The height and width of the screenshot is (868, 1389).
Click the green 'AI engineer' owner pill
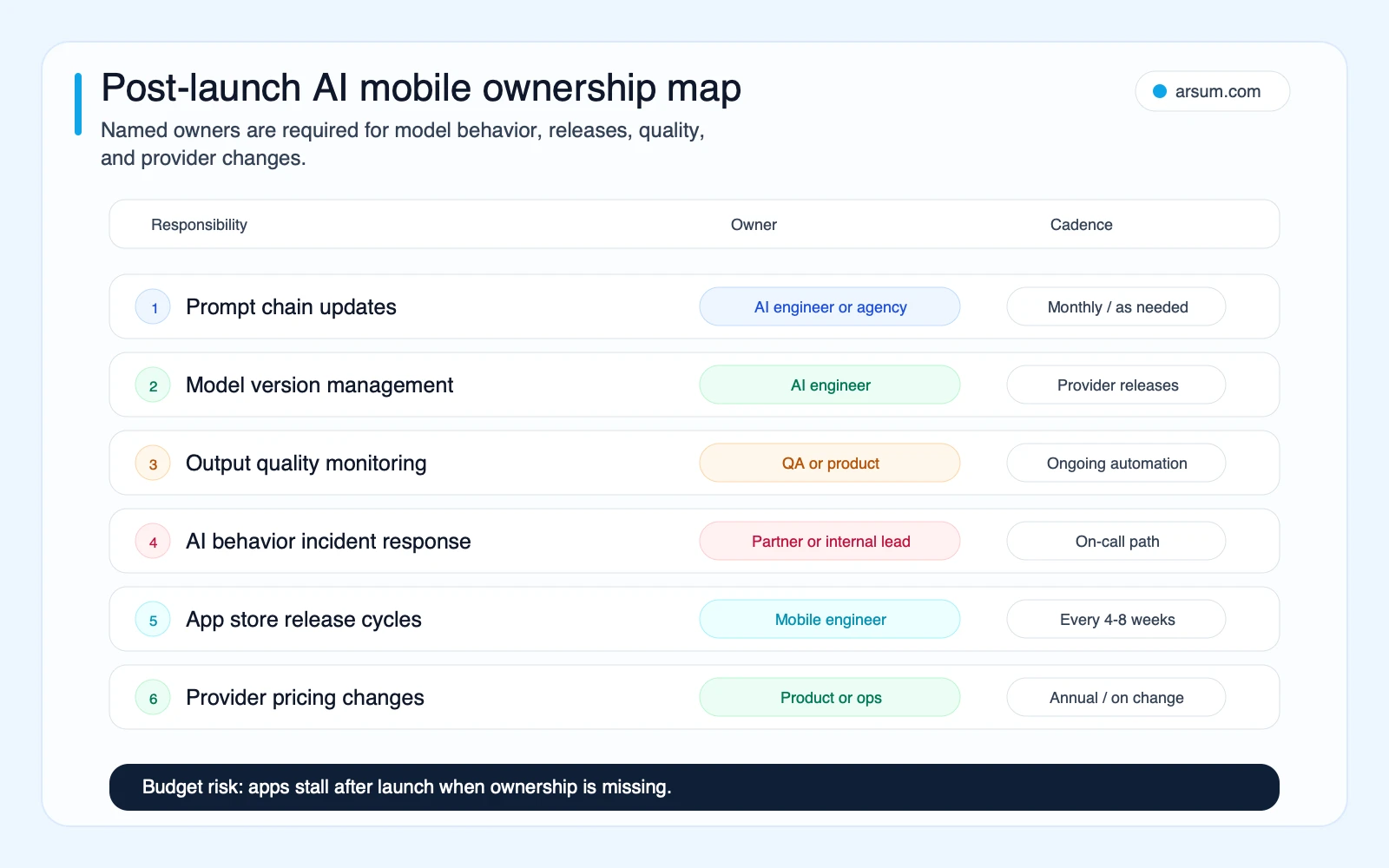pyautogui.click(x=830, y=385)
